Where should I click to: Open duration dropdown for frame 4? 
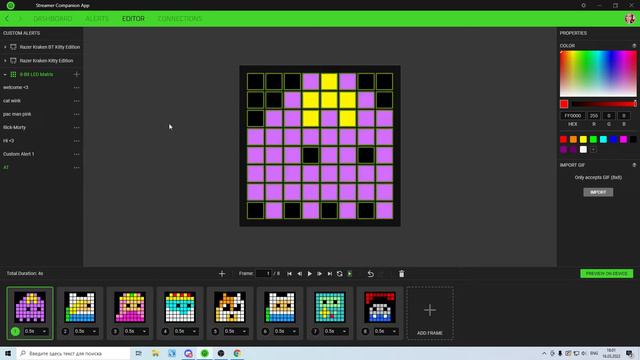point(185,331)
